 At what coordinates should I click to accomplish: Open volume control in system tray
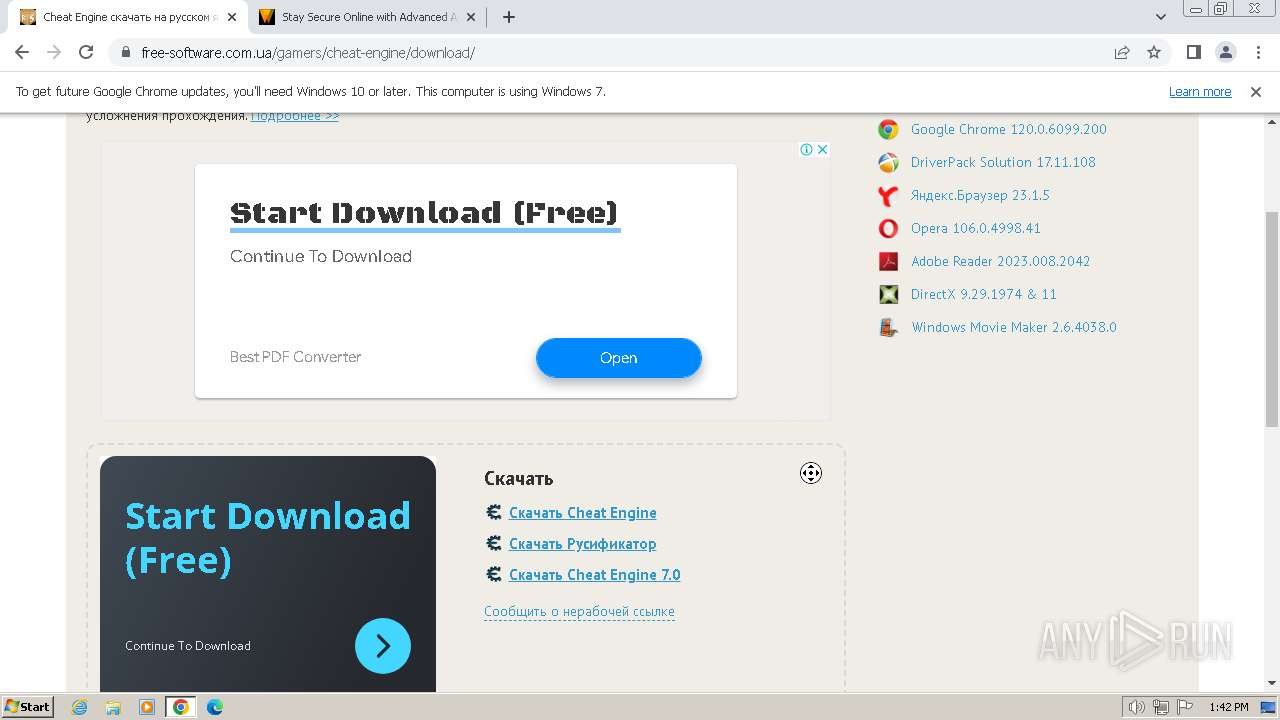[1137, 707]
